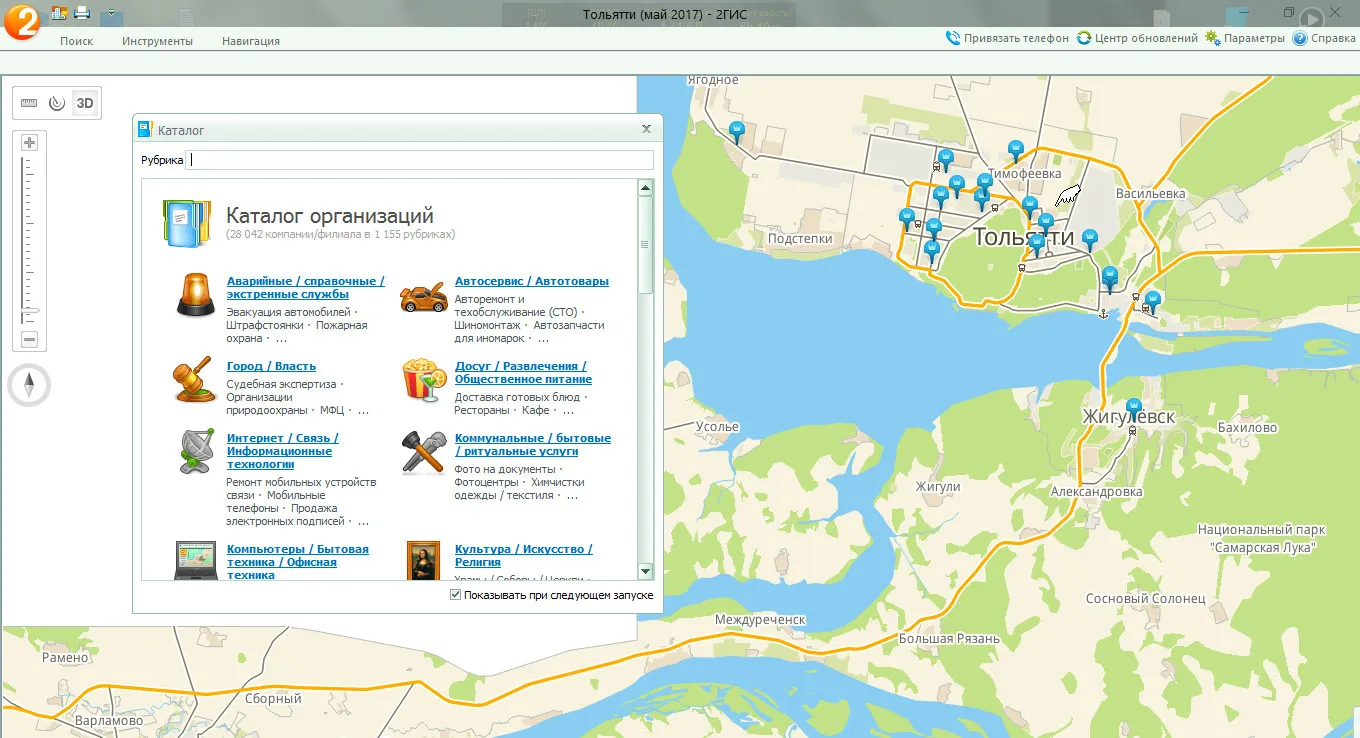Open Компьютеры / Бытовая техника / Офисная техника link
Viewport: 1360px width, 738px height.
tap(298, 562)
